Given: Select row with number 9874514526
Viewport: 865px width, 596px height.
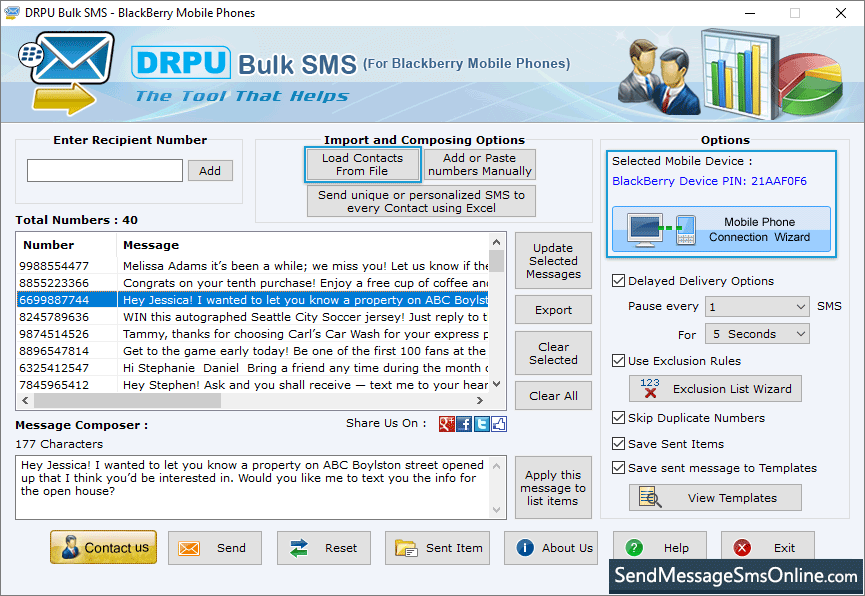Looking at the screenshot, I should [x=253, y=334].
